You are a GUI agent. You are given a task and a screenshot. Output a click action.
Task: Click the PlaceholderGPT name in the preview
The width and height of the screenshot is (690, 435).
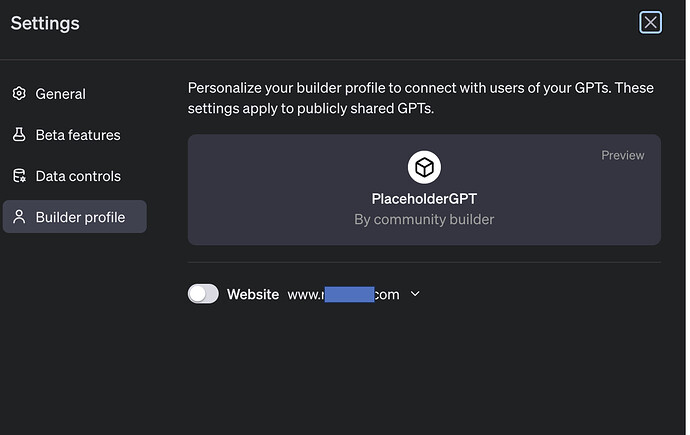(x=424, y=199)
